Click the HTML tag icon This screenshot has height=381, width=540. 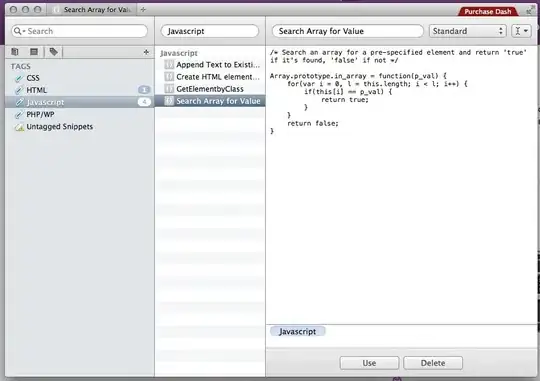point(19,90)
